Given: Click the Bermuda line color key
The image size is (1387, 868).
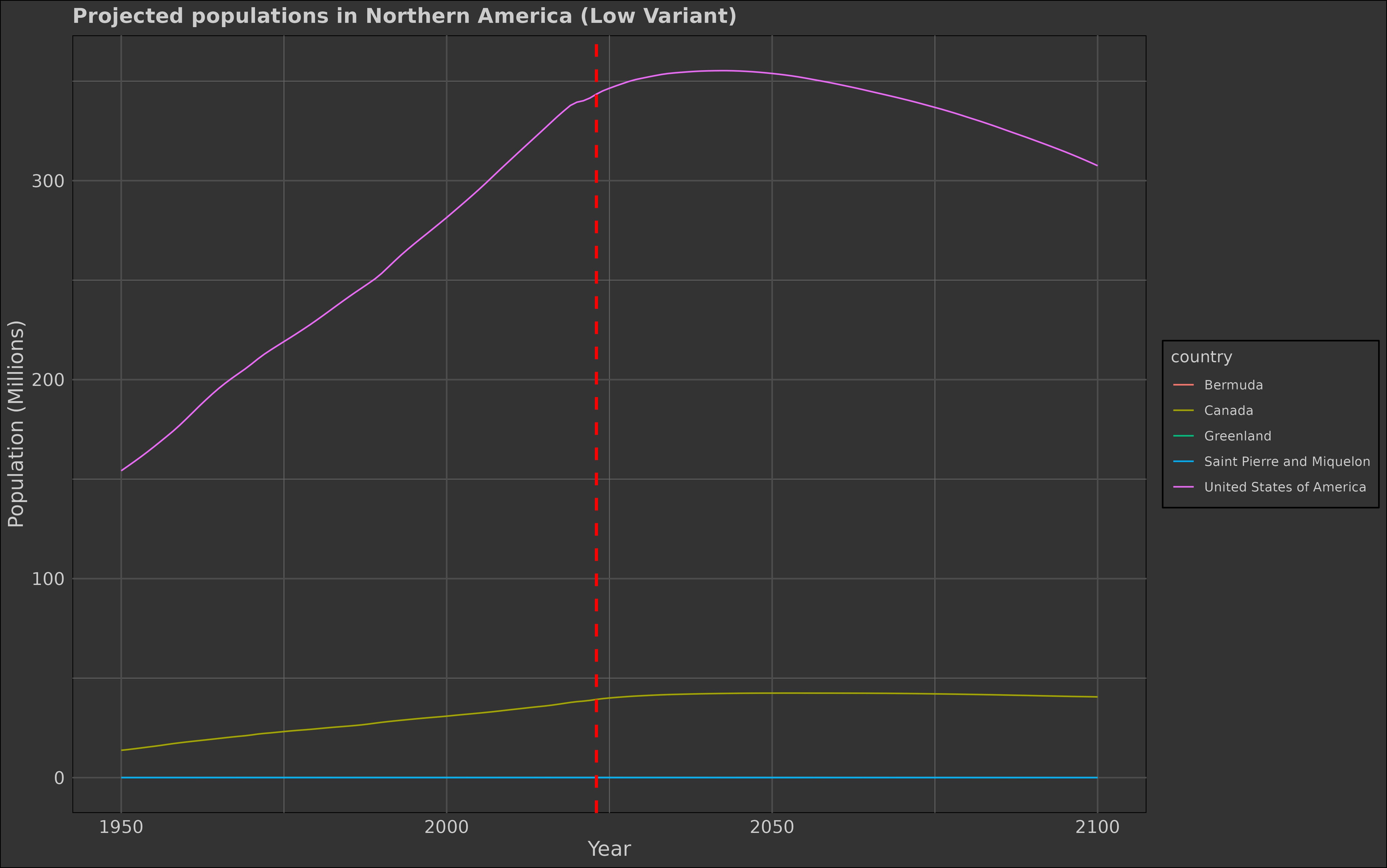Looking at the screenshot, I should pyautogui.click(x=1183, y=385).
